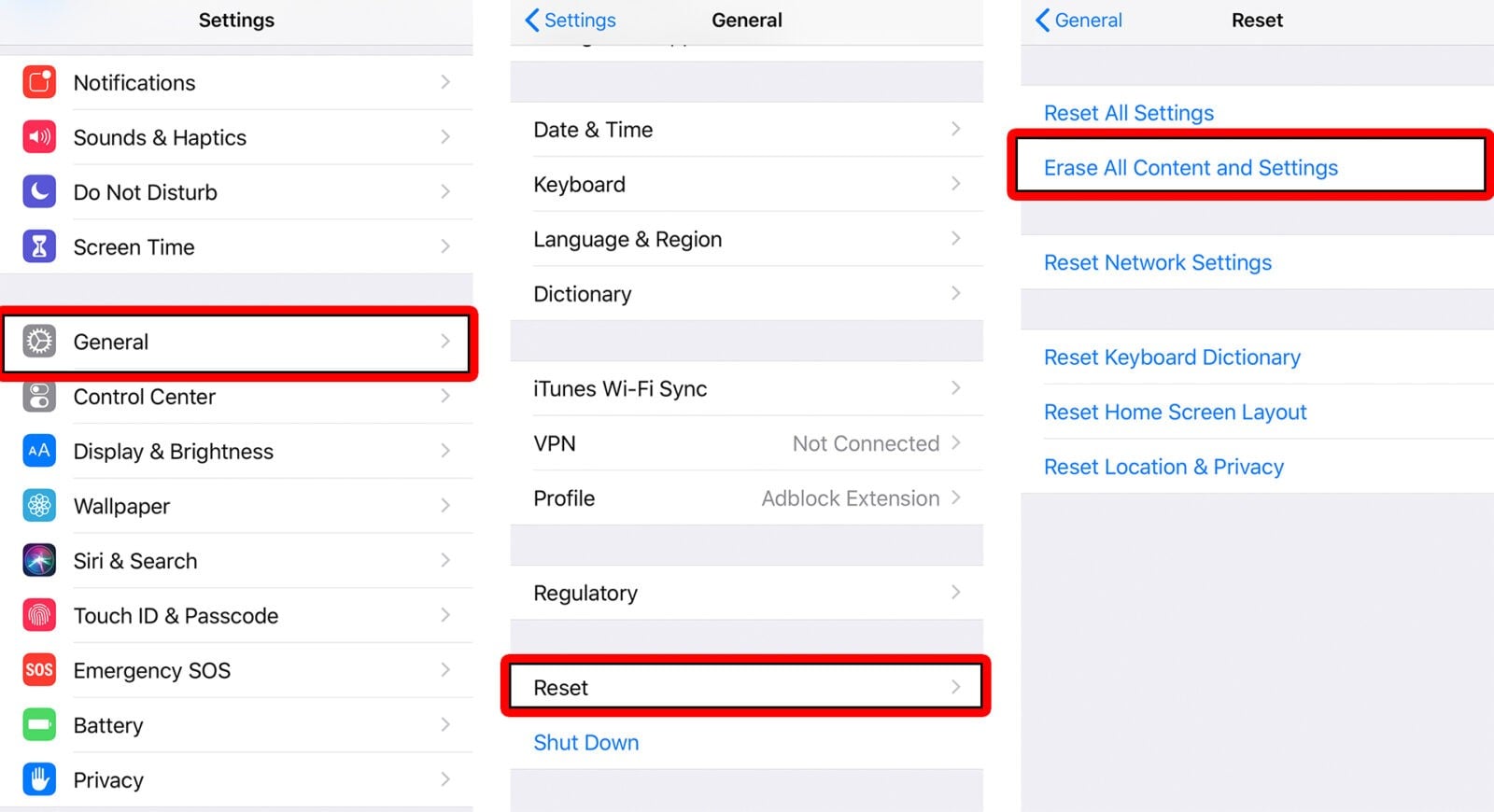Tap the Shut Down link

[586, 743]
